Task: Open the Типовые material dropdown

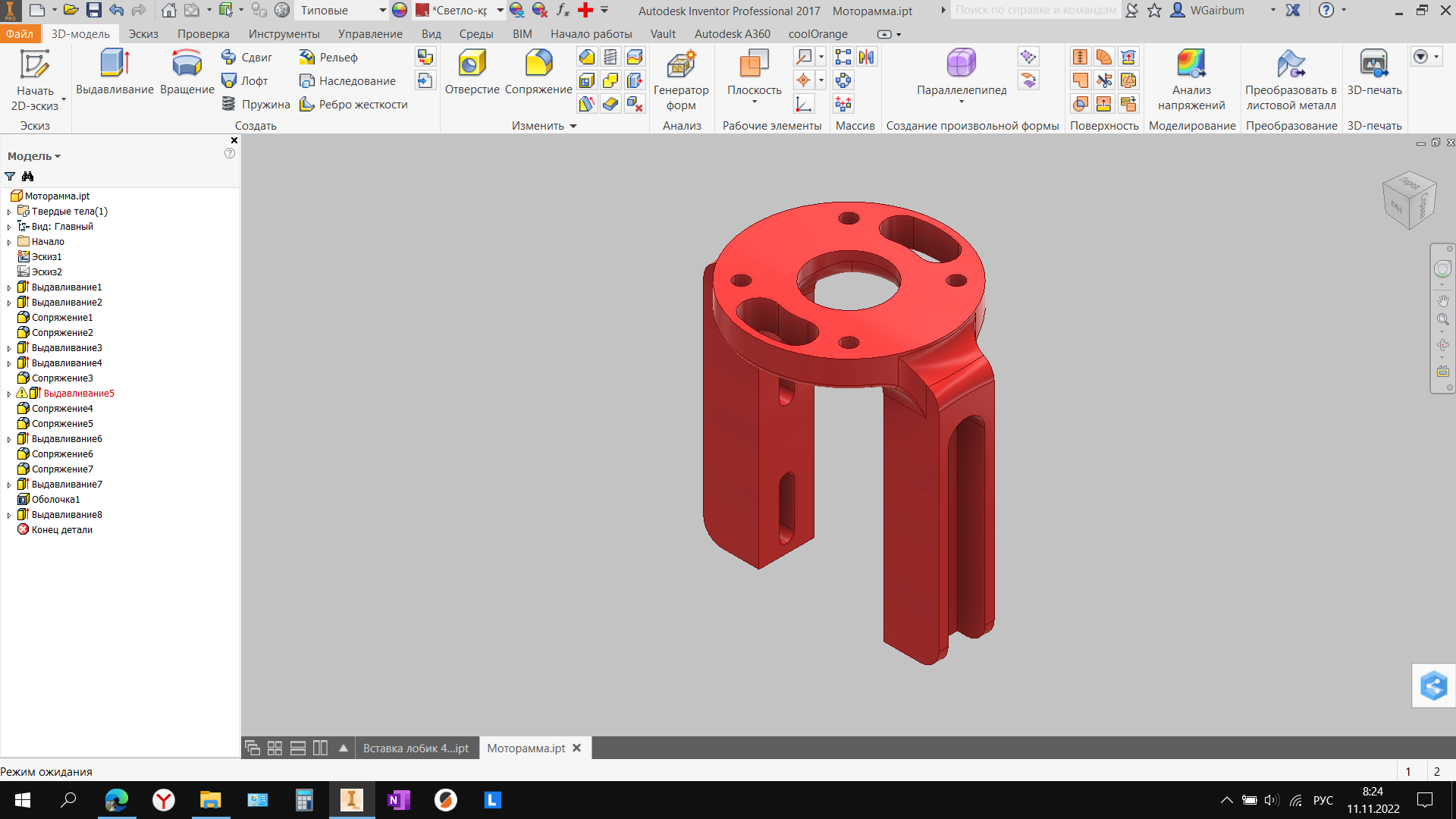Action: 382,11
